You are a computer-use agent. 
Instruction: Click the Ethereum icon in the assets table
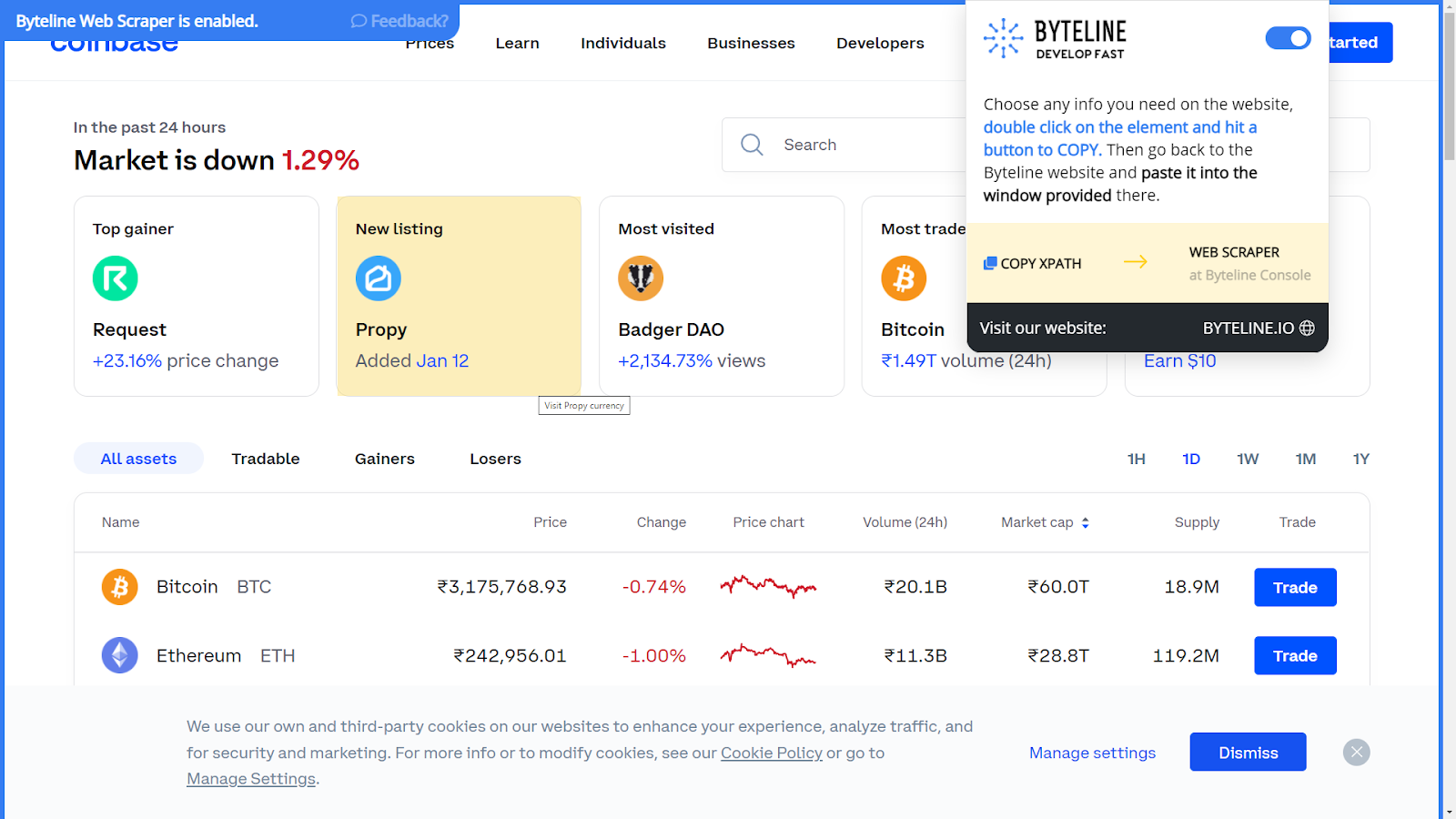point(120,655)
